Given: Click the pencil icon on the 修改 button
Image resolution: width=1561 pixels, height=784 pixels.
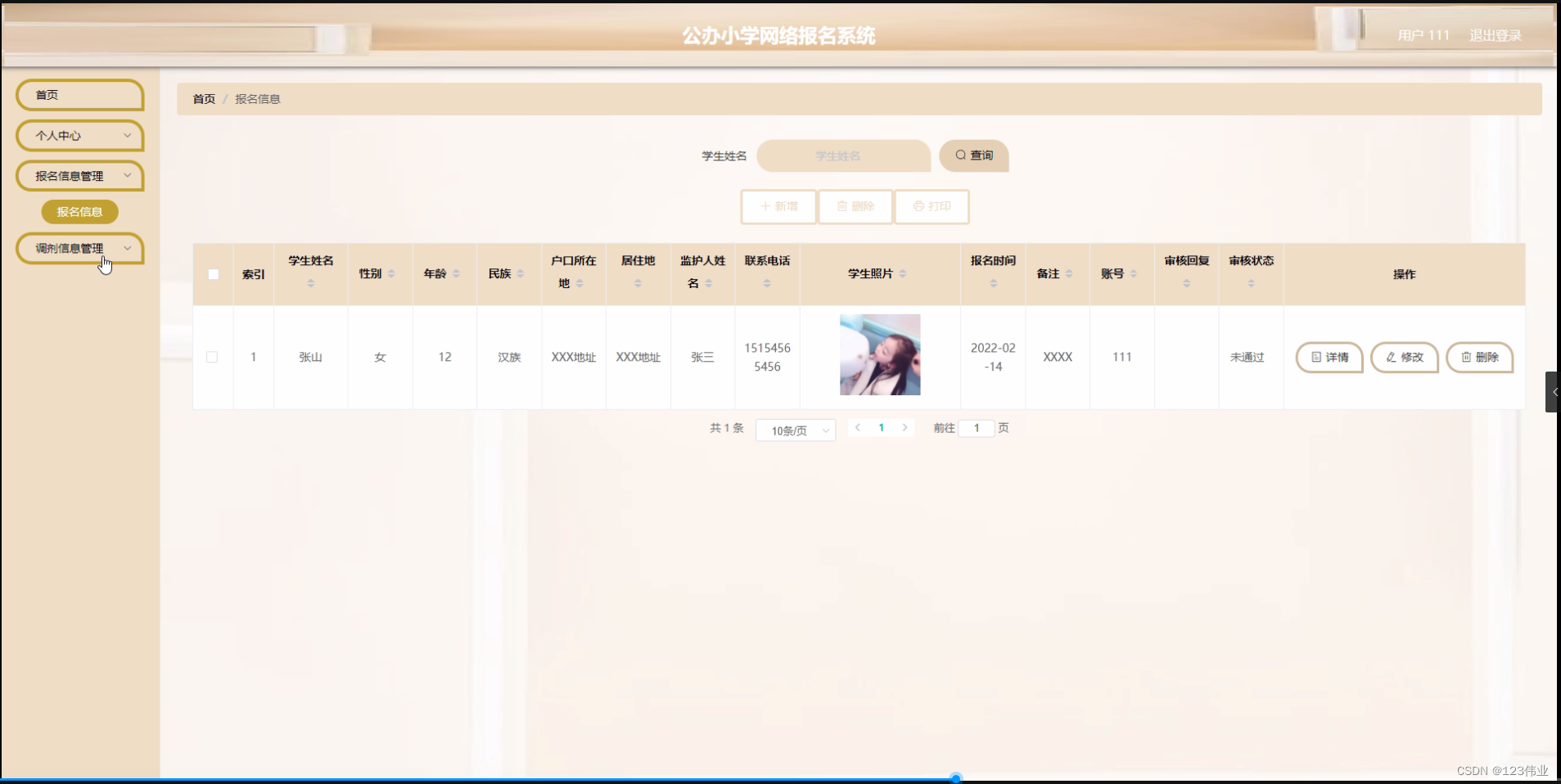Looking at the screenshot, I should point(1391,357).
